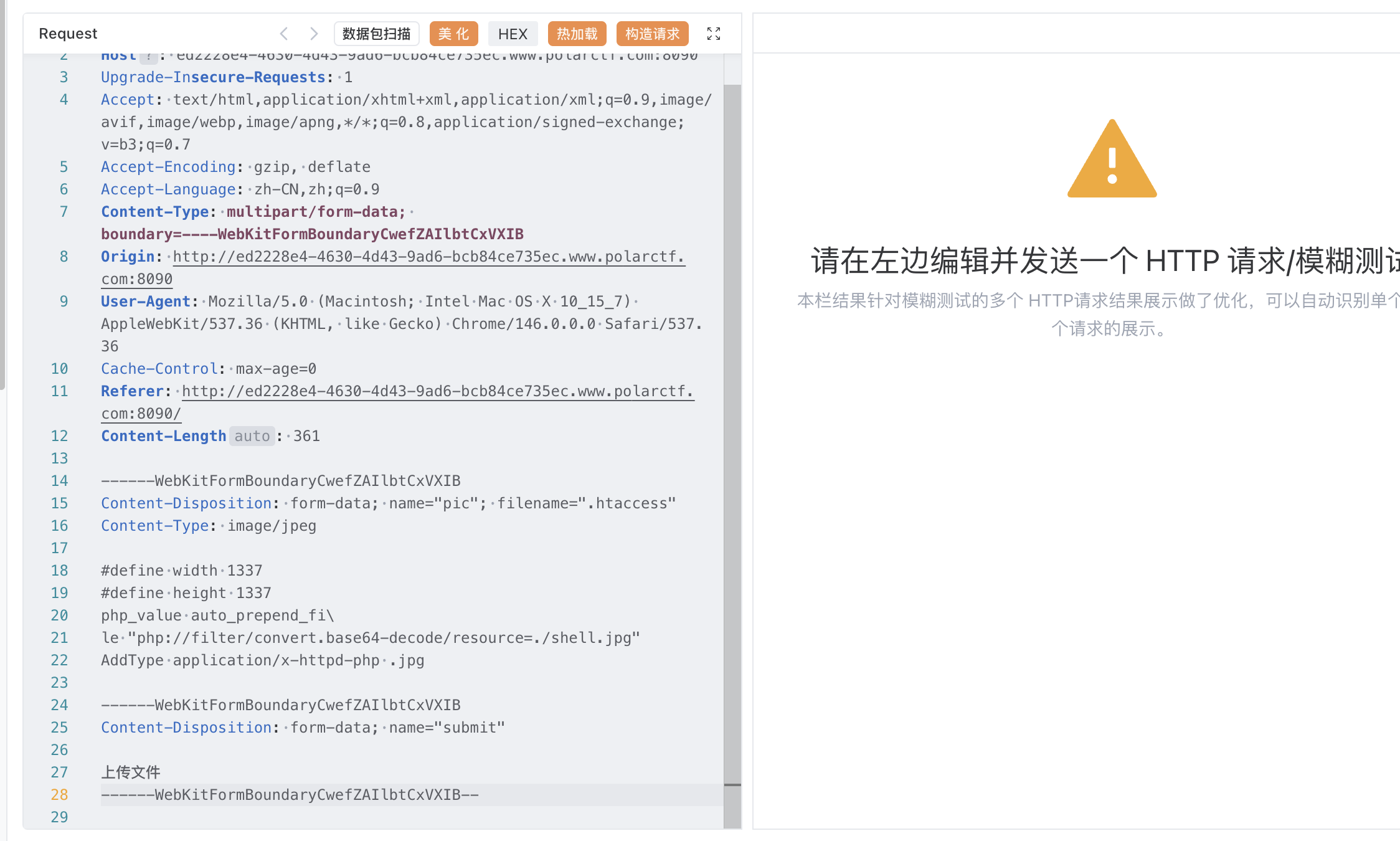
Task: Click the Content-Type image/jpeg line
Action: coord(209,526)
